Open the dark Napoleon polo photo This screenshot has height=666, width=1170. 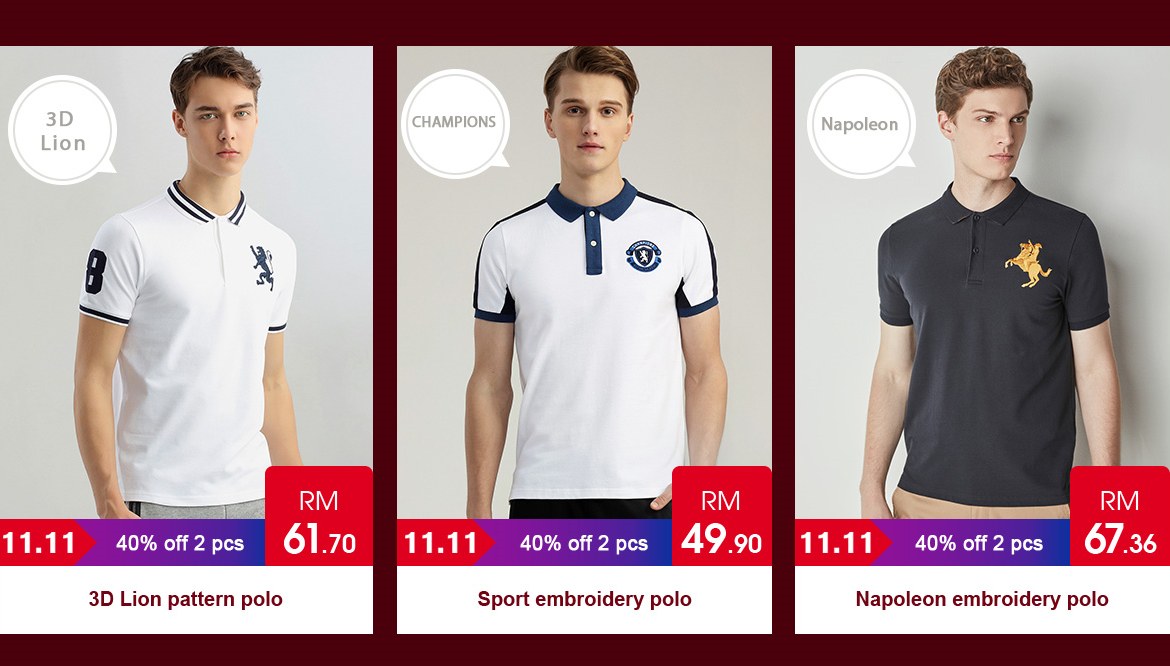[x=982, y=282]
